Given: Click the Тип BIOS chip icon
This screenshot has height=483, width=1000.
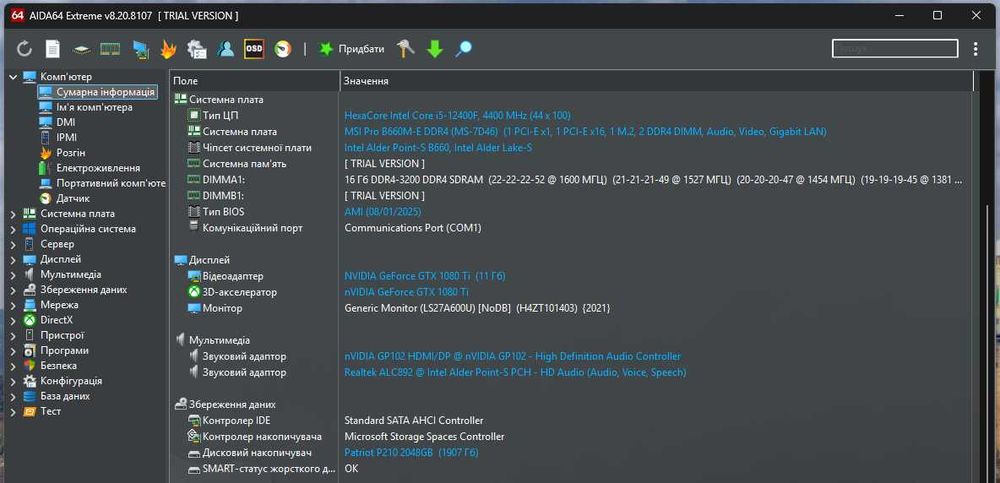Looking at the screenshot, I should pyautogui.click(x=194, y=211).
